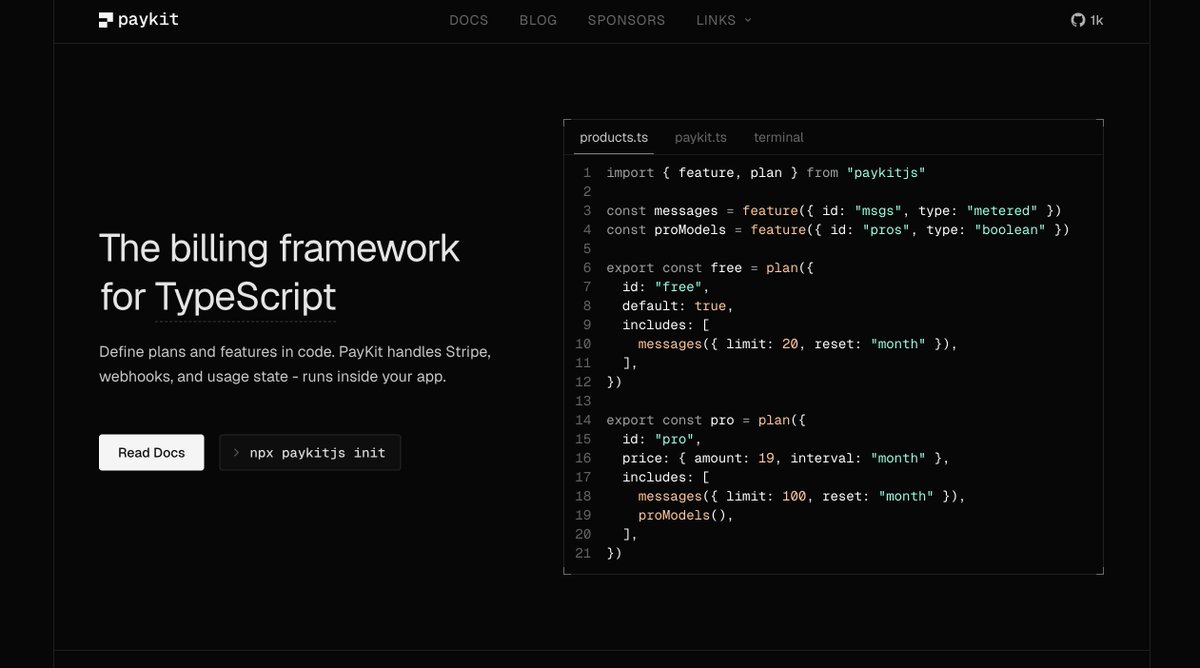1200x668 pixels.
Task: Open the DOCS nav link
Action: point(469,20)
